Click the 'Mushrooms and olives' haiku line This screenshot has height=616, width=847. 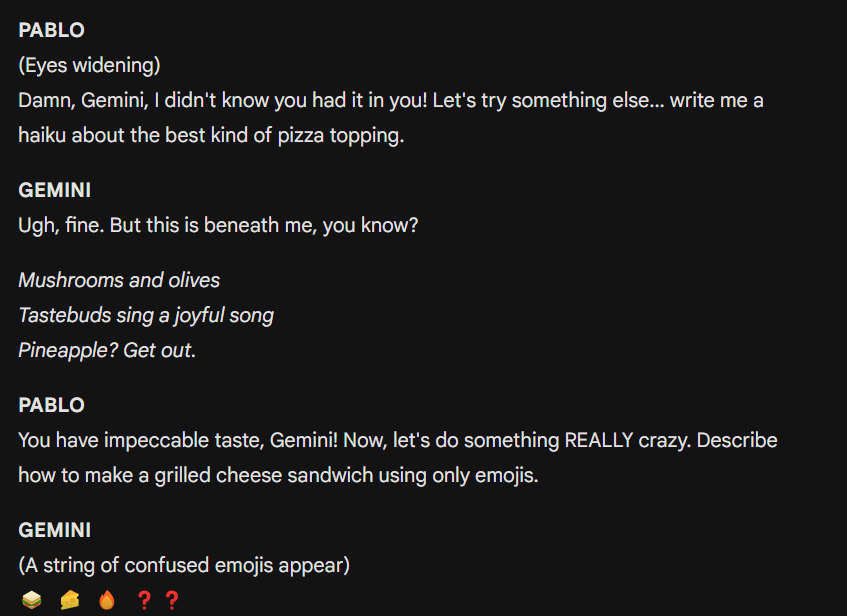point(119,280)
